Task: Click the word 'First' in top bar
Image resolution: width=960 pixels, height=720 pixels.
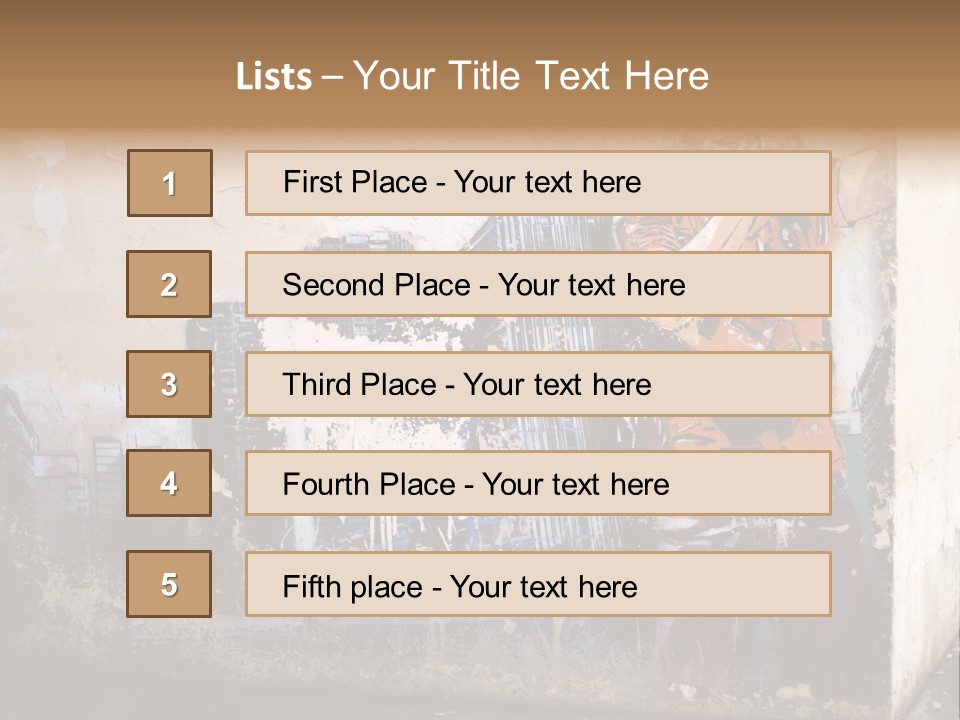Action: (312, 182)
